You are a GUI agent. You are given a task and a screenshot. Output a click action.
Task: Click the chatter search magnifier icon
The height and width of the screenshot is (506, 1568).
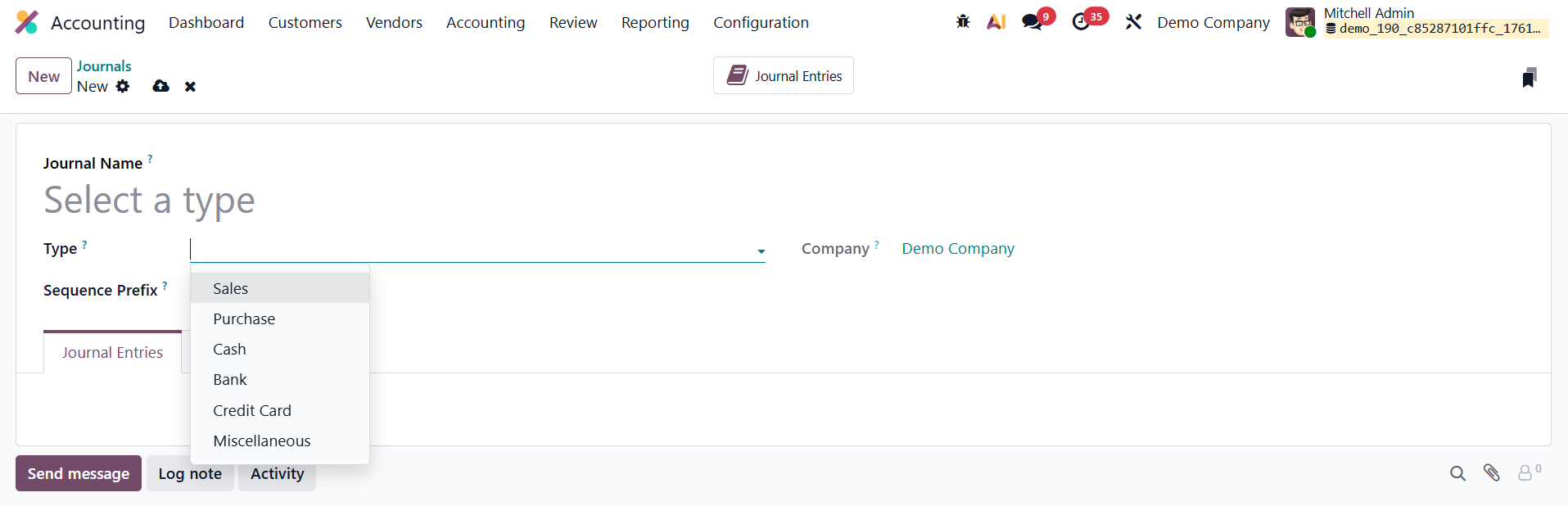point(1457,473)
